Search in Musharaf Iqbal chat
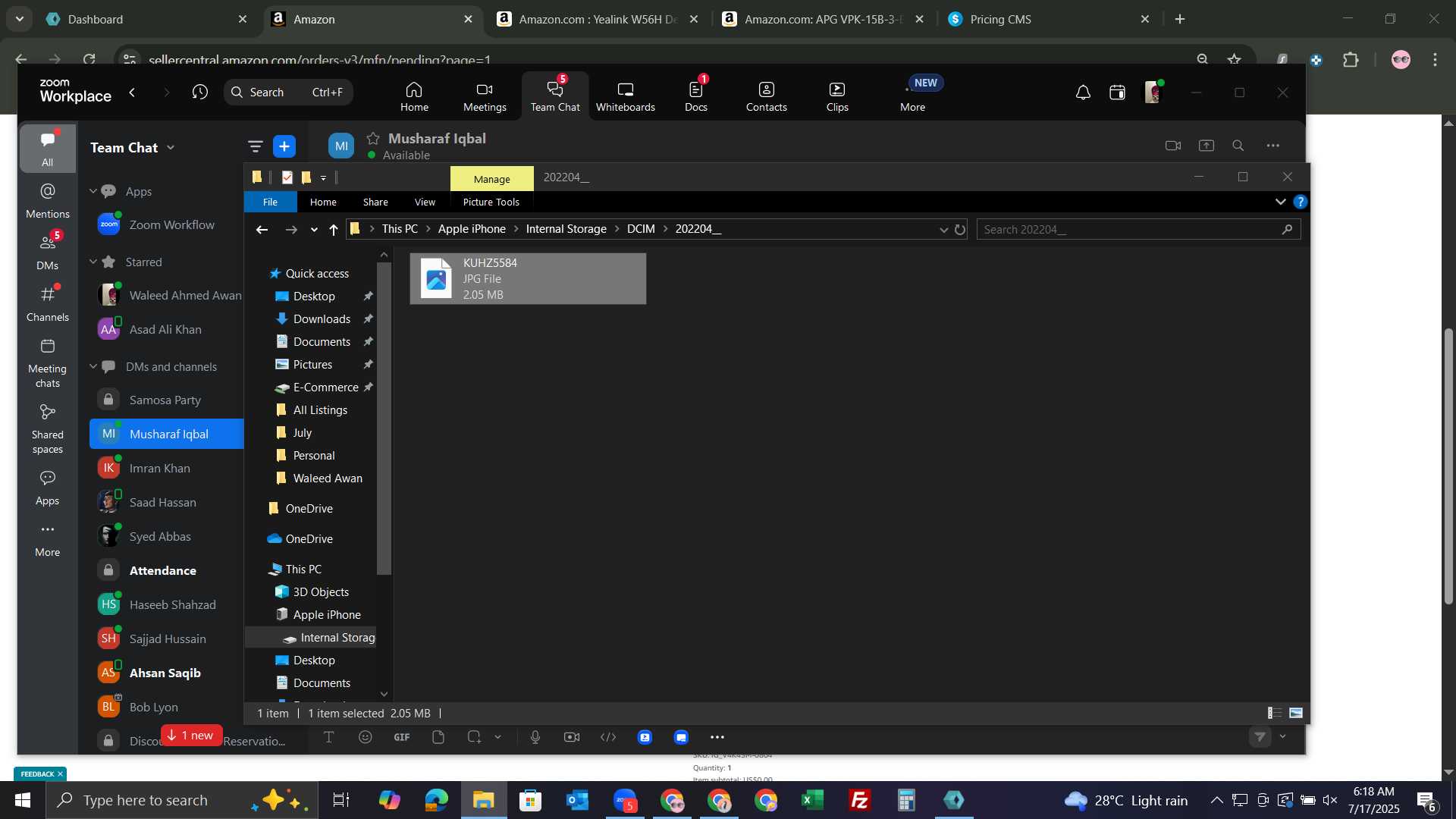Image resolution: width=1456 pixels, height=819 pixels. [1238, 146]
